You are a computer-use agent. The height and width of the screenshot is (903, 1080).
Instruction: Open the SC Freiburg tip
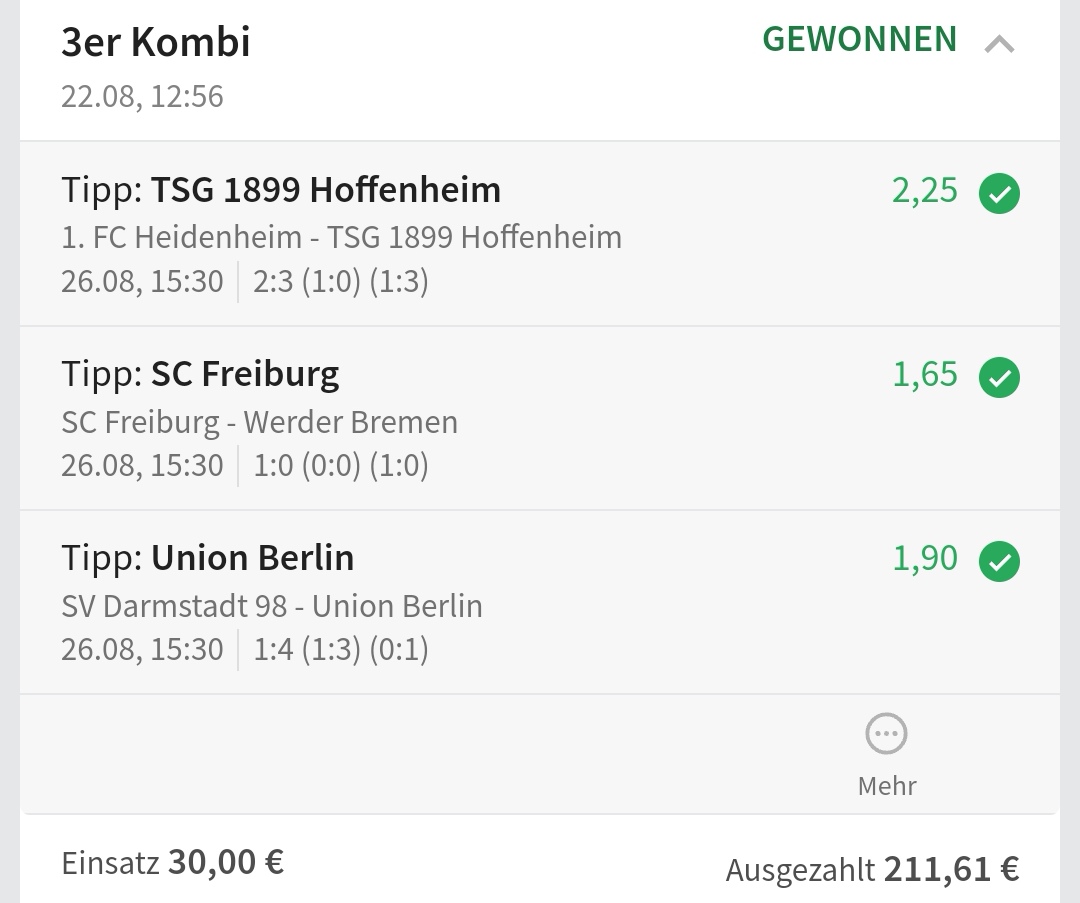click(200, 374)
